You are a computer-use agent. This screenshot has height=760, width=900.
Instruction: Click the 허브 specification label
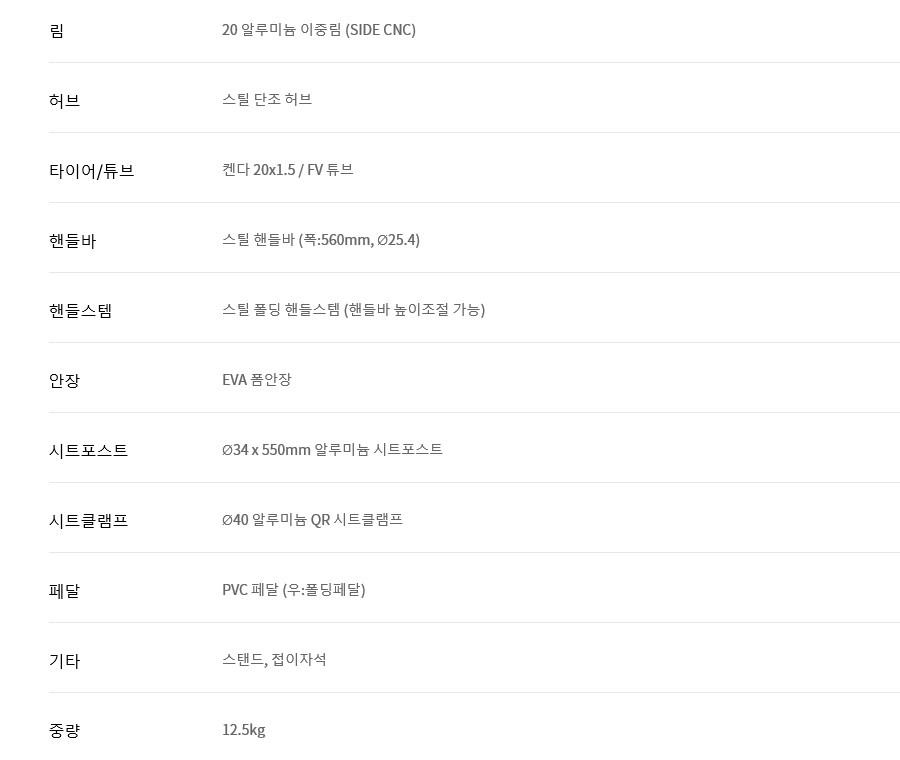(x=64, y=100)
